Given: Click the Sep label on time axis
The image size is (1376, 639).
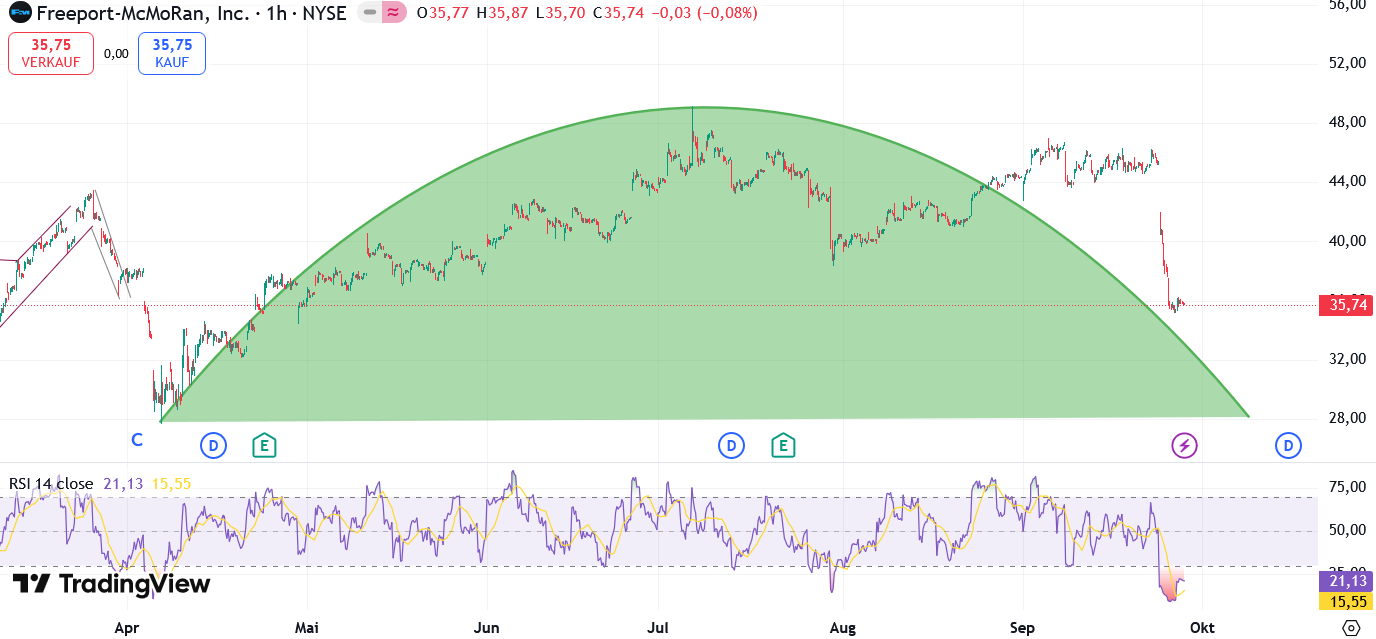Looking at the screenshot, I should (1024, 628).
